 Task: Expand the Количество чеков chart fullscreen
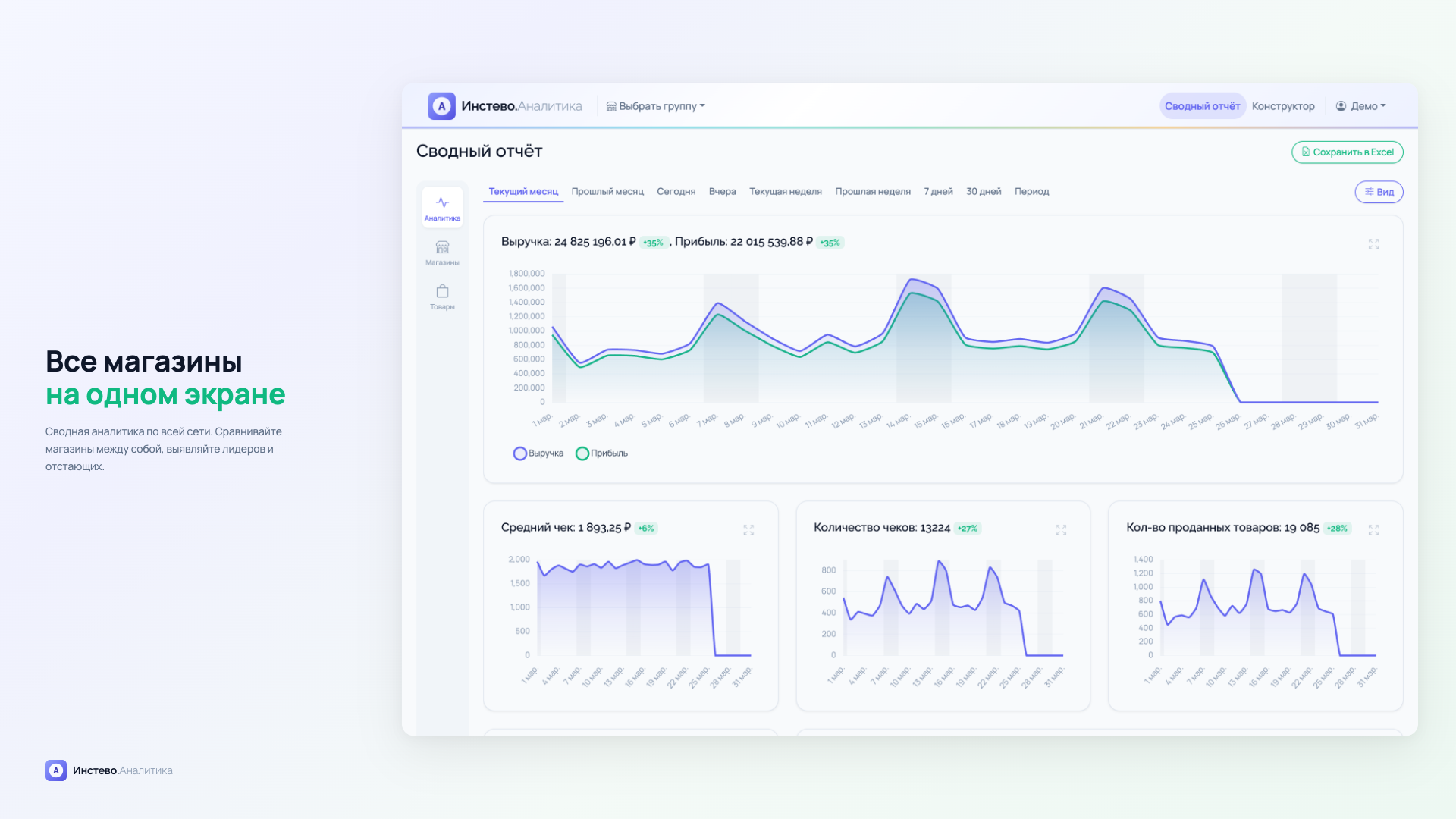(1061, 529)
